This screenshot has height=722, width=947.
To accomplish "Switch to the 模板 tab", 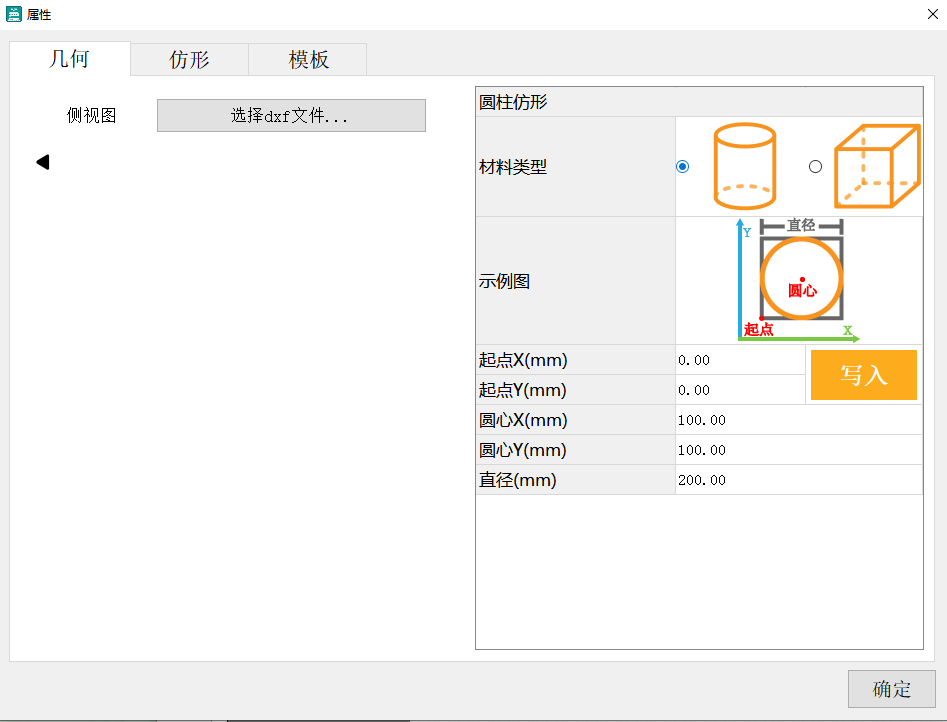I will pyautogui.click(x=307, y=58).
